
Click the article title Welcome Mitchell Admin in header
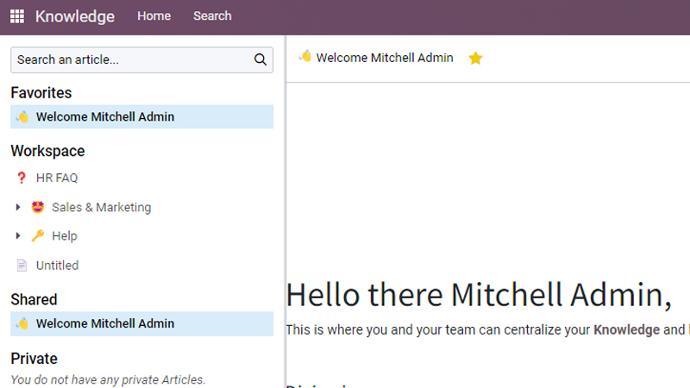[x=385, y=58]
